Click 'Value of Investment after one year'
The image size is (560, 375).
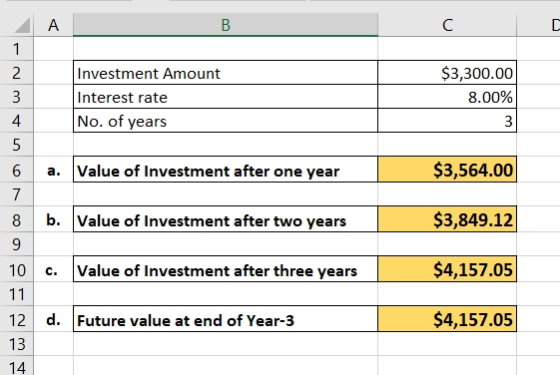[225, 170]
